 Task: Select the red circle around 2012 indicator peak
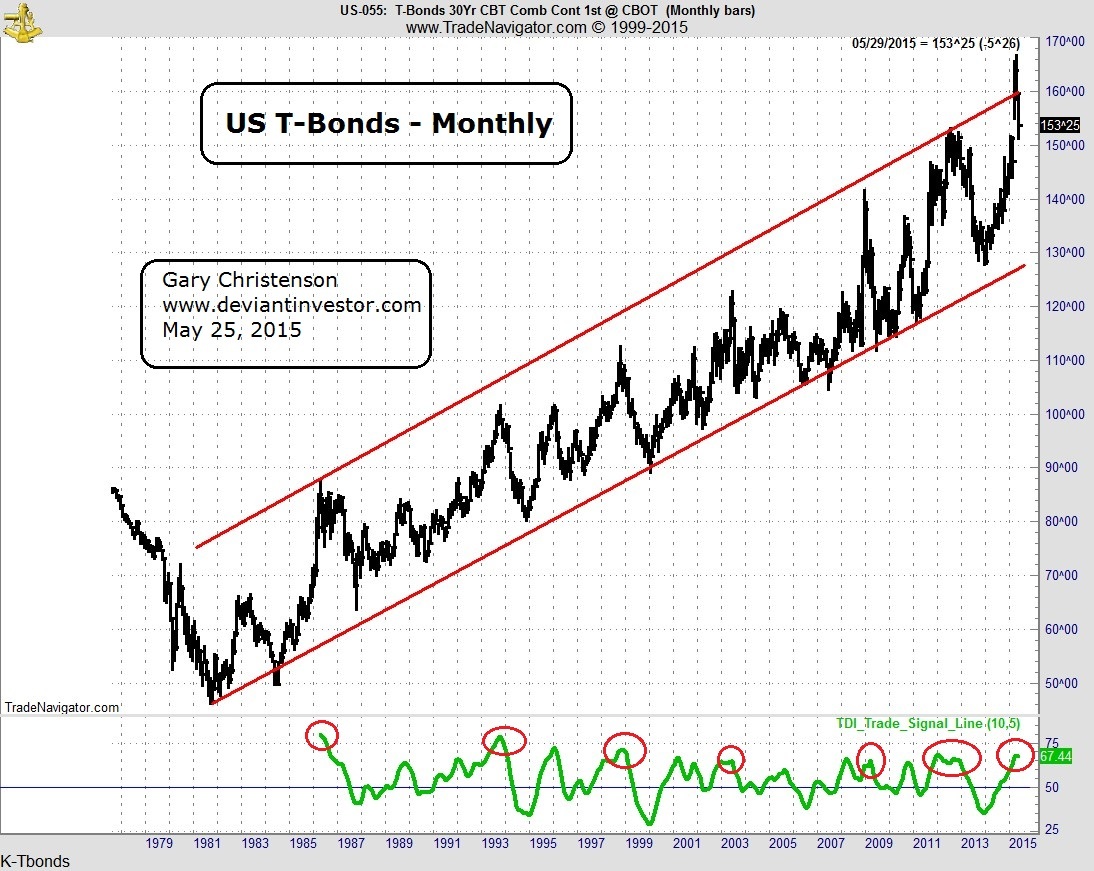[952, 758]
